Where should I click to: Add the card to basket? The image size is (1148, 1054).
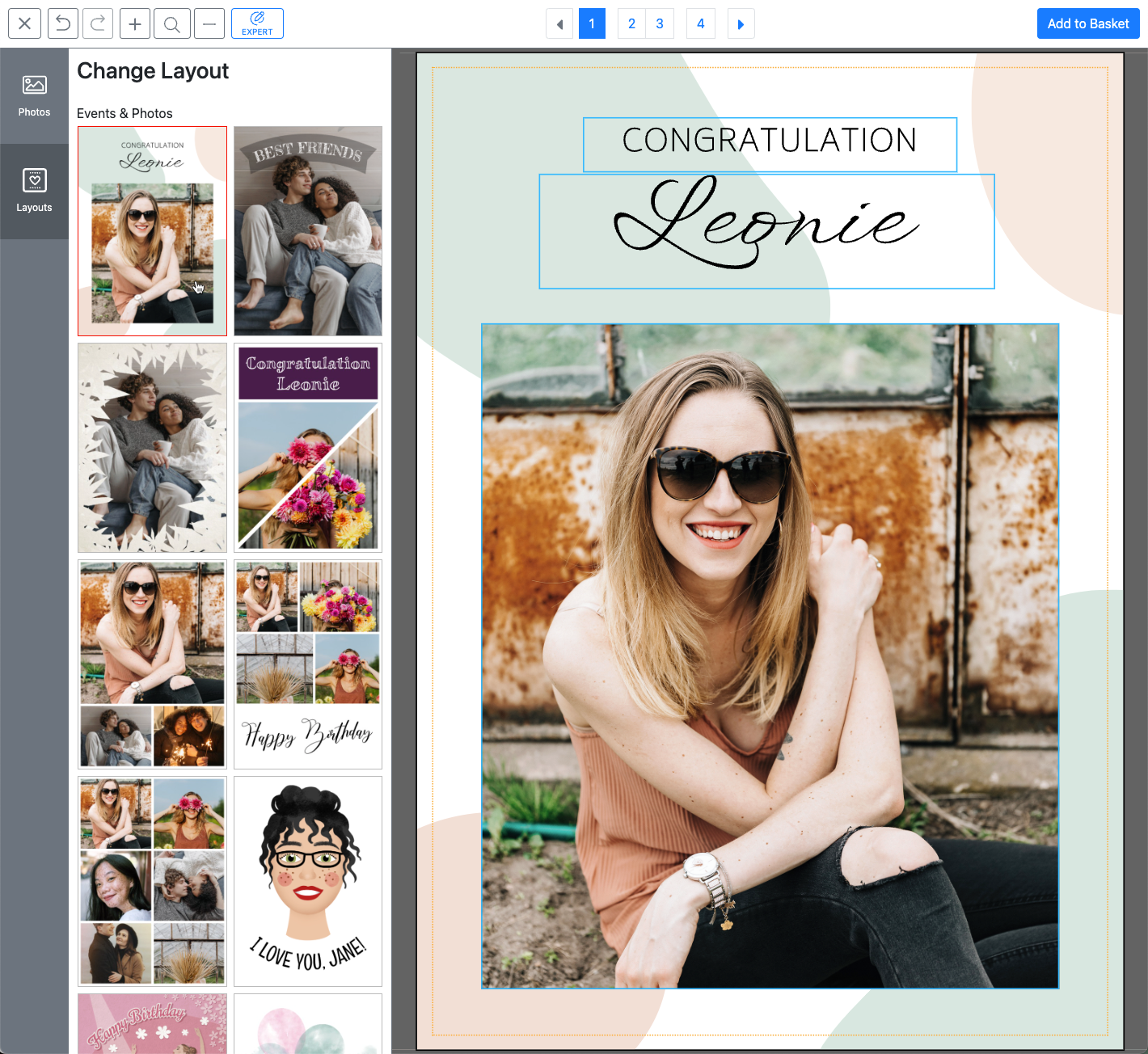[1088, 23]
